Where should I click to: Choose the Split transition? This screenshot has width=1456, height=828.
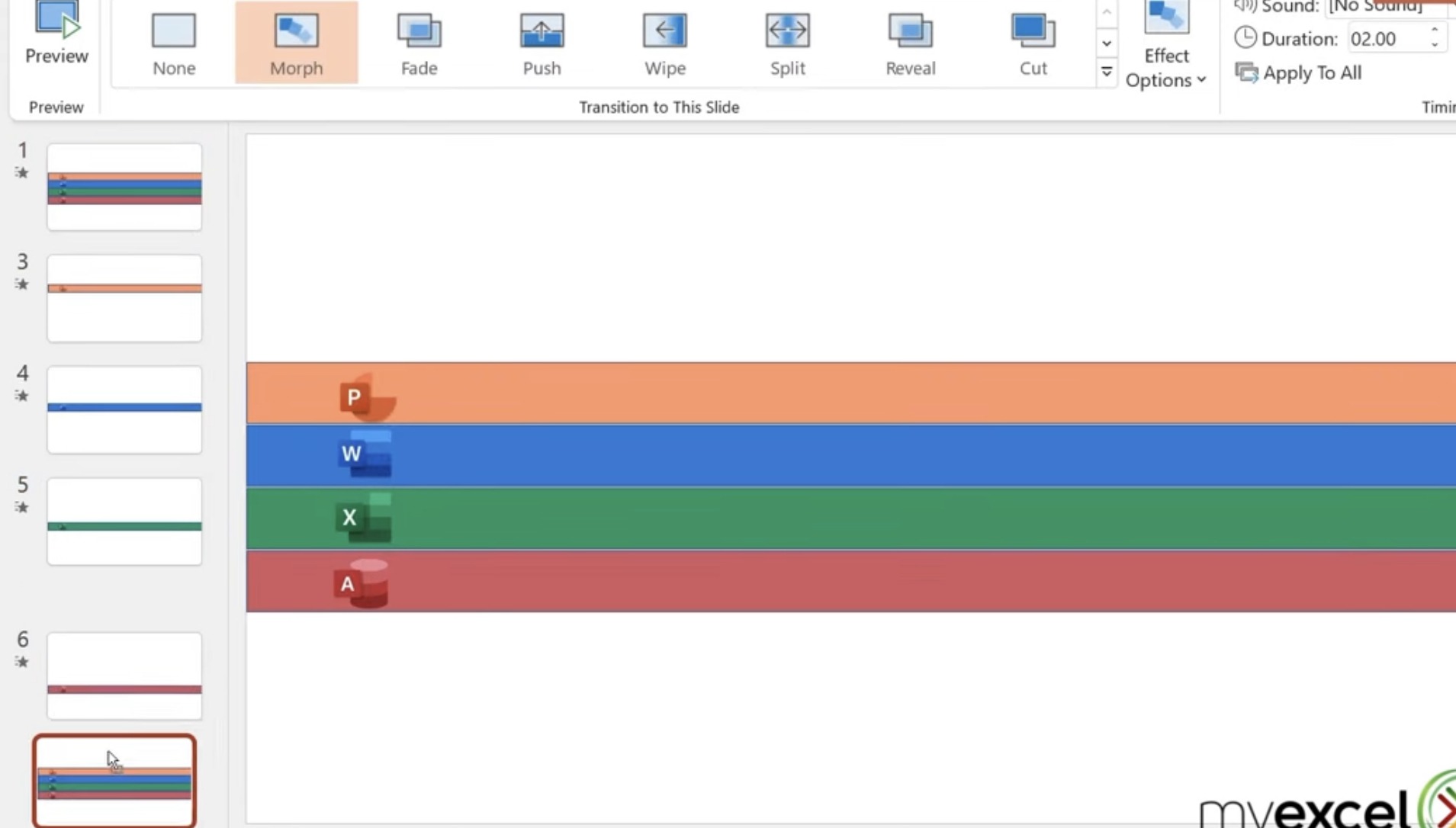787,43
